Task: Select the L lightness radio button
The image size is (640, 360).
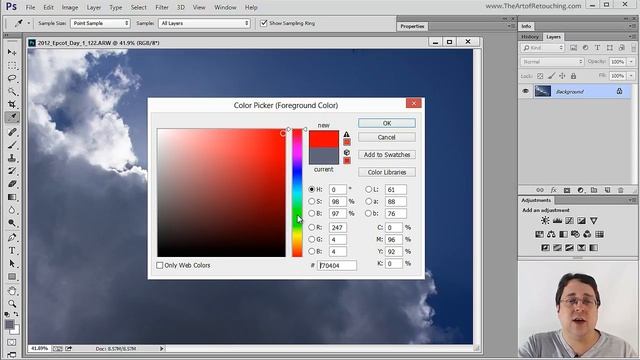Action: pyautogui.click(x=369, y=189)
